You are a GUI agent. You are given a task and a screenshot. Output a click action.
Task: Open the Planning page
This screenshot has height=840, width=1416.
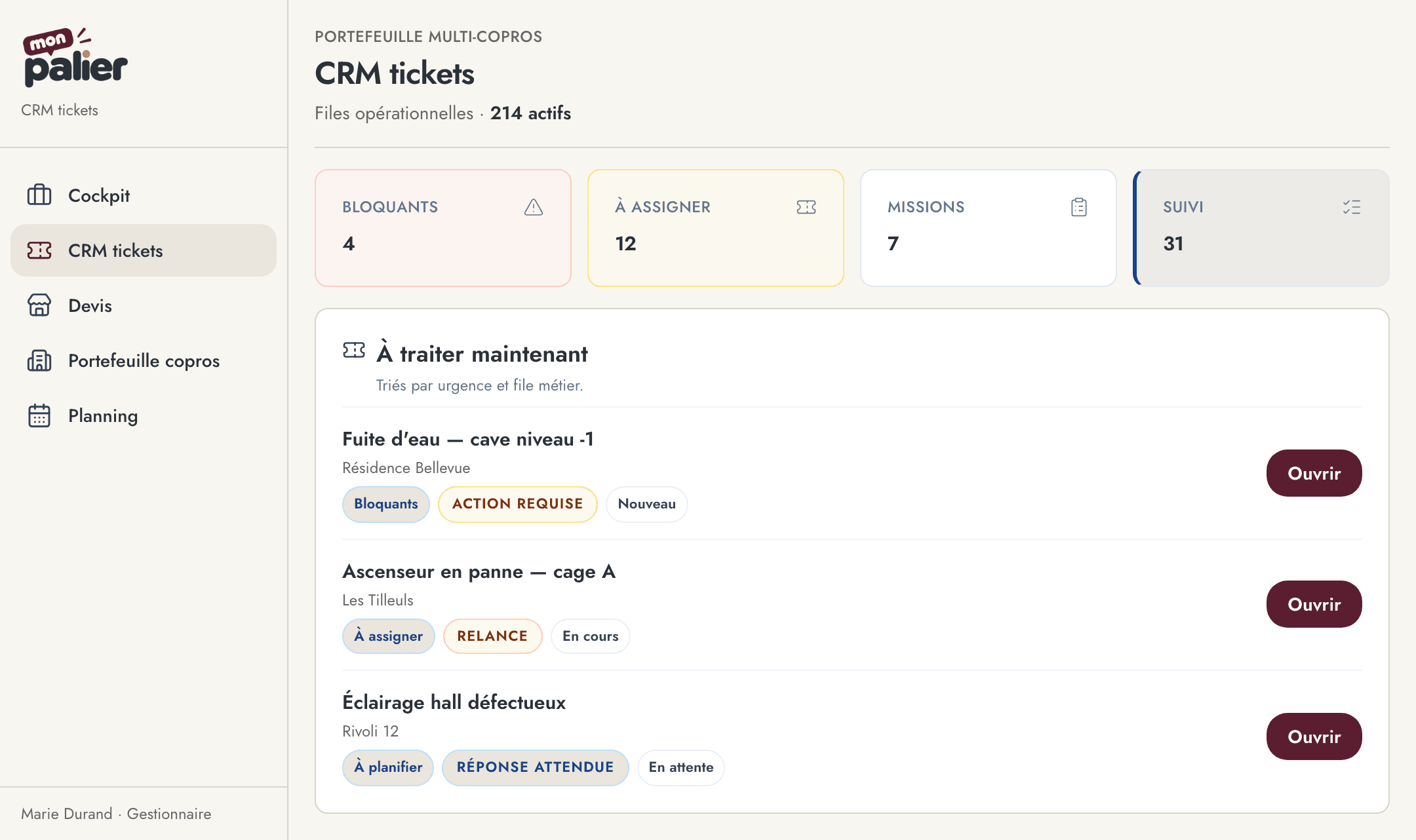point(144,415)
